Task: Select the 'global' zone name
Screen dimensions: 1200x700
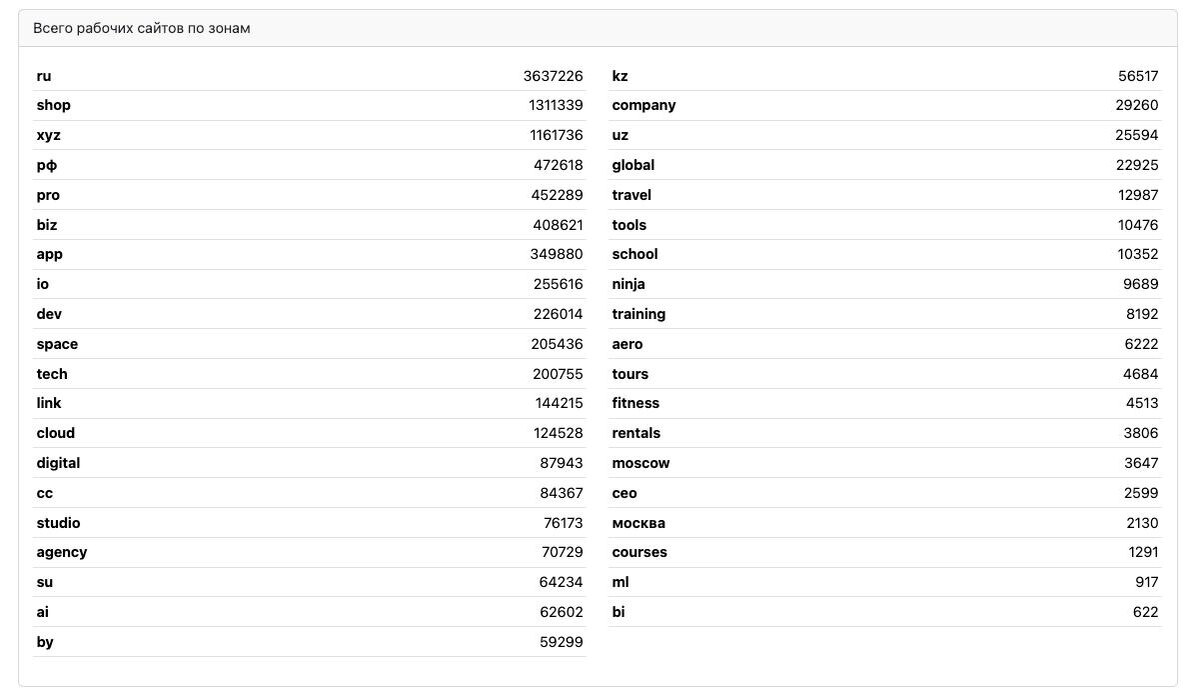Action: [633, 165]
